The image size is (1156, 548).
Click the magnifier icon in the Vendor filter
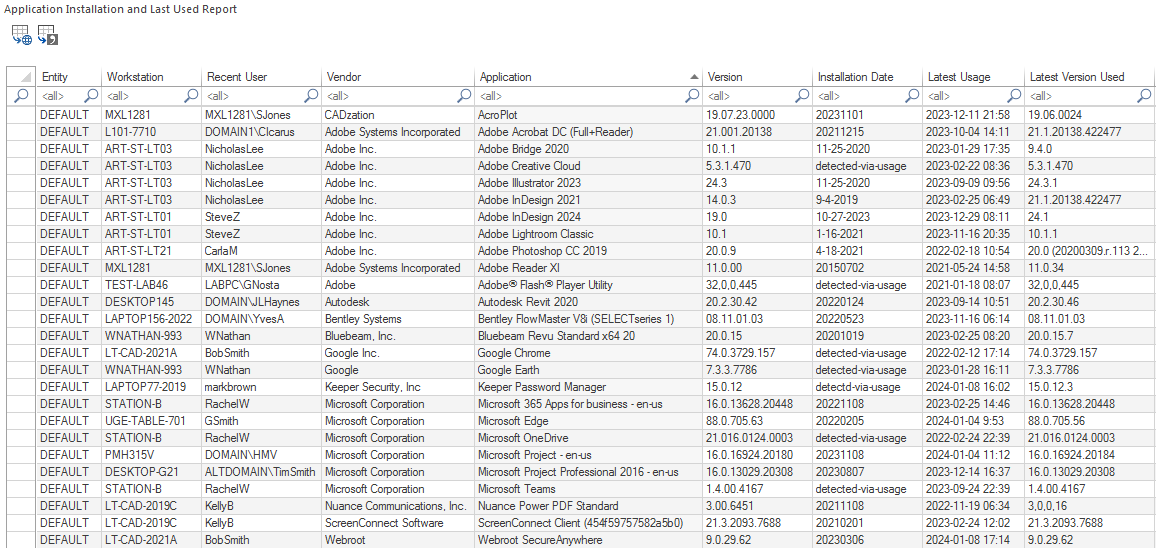(464, 96)
